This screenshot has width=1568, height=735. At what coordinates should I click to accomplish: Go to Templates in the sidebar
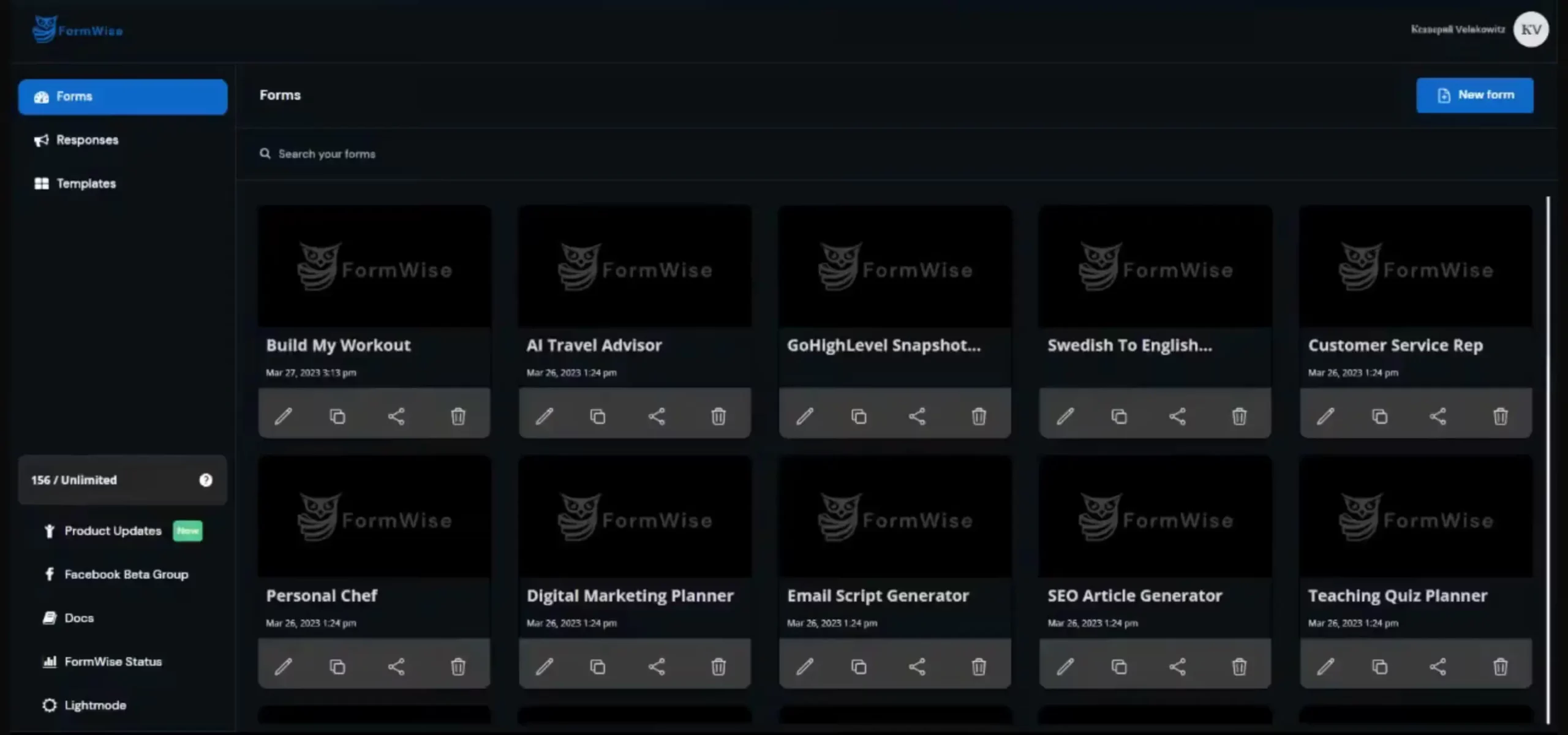(x=86, y=184)
